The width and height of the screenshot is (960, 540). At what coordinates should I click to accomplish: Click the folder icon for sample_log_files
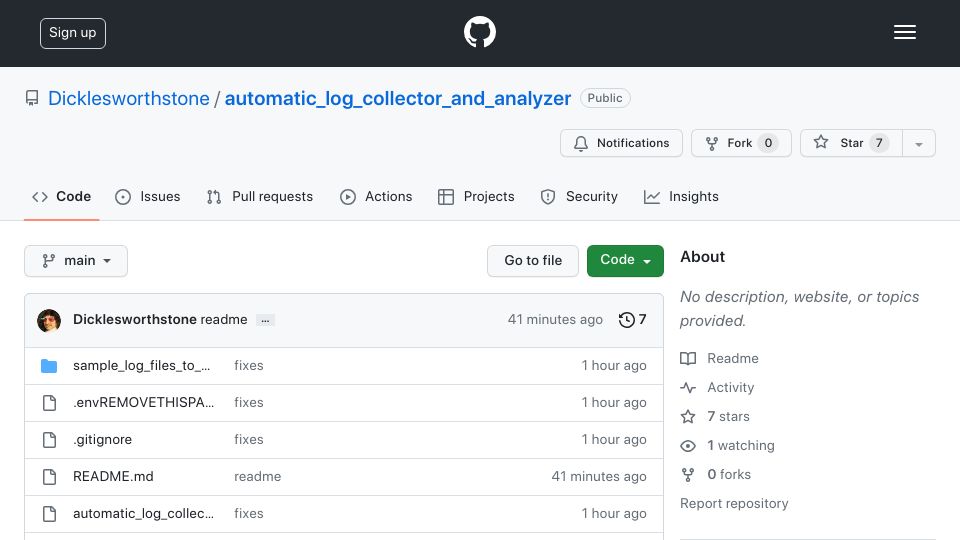point(49,366)
